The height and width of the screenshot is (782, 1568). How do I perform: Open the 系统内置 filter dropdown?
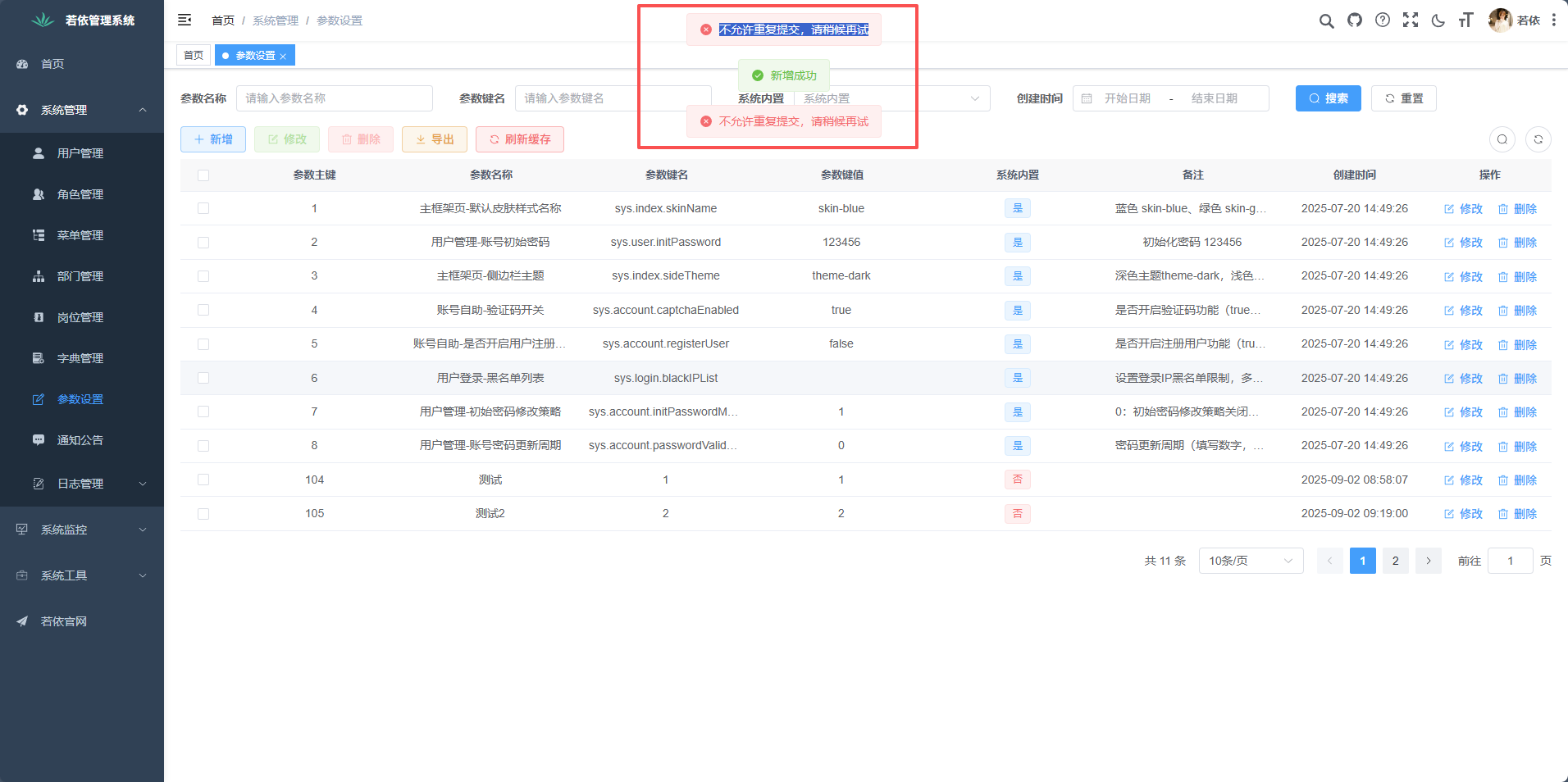892,98
